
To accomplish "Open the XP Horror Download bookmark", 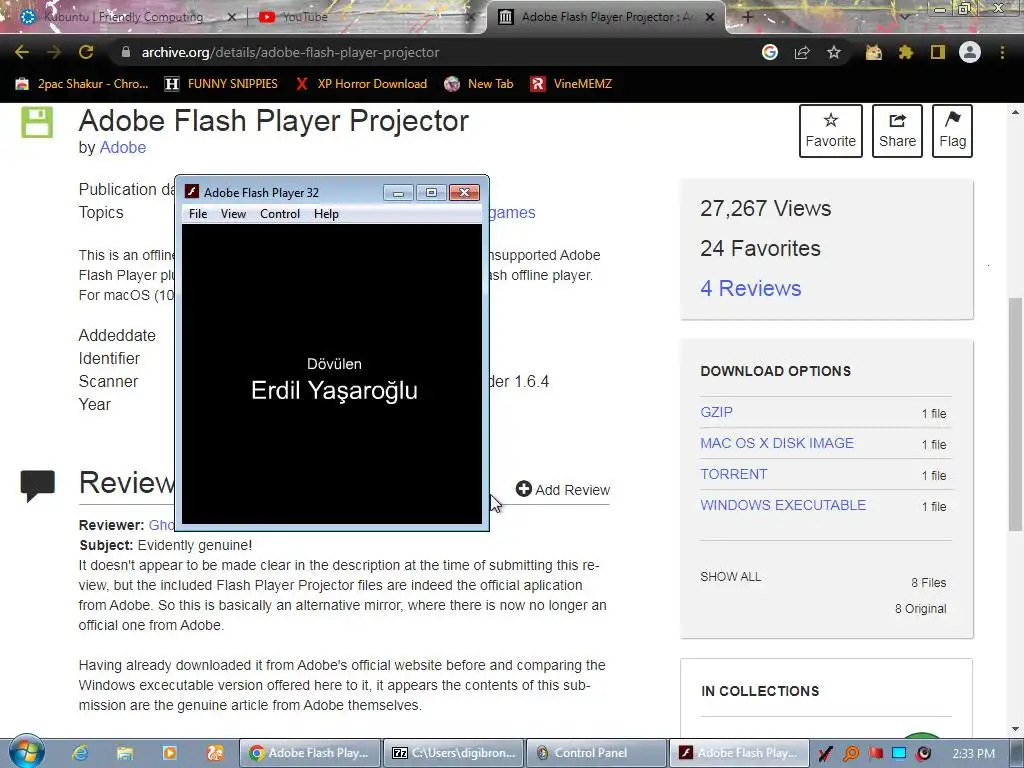I will pyautogui.click(x=361, y=84).
